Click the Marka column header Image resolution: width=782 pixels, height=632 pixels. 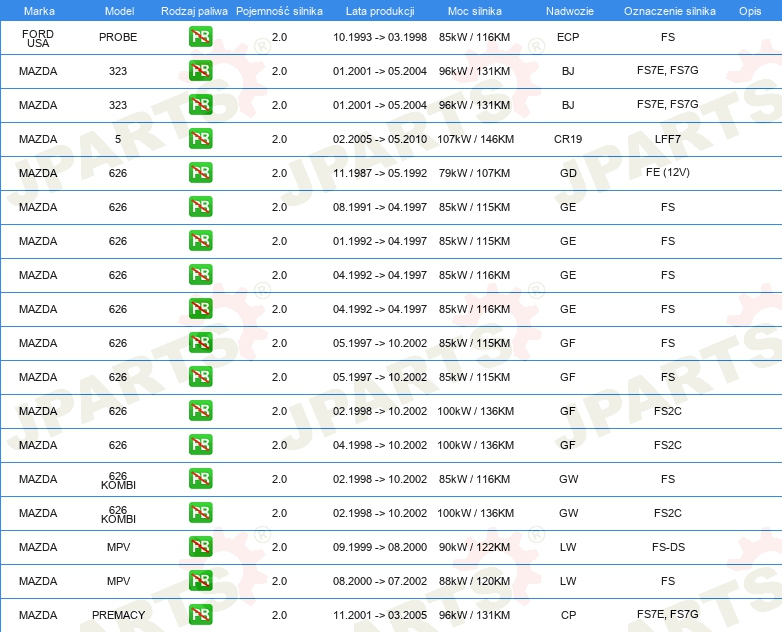[39, 11]
